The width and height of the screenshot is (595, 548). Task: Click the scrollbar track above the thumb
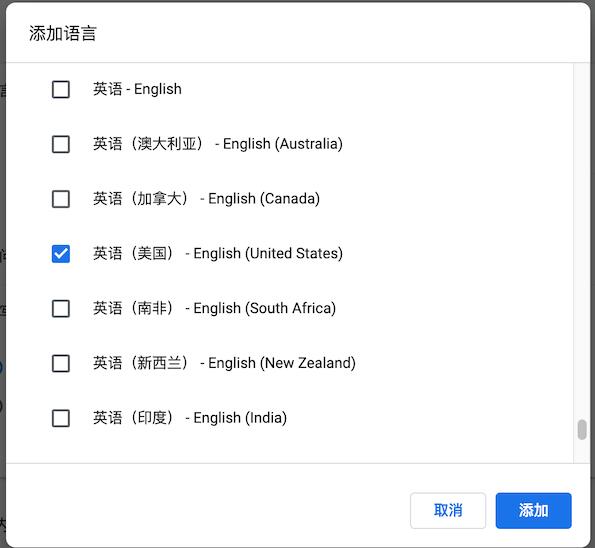pos(582,241)
